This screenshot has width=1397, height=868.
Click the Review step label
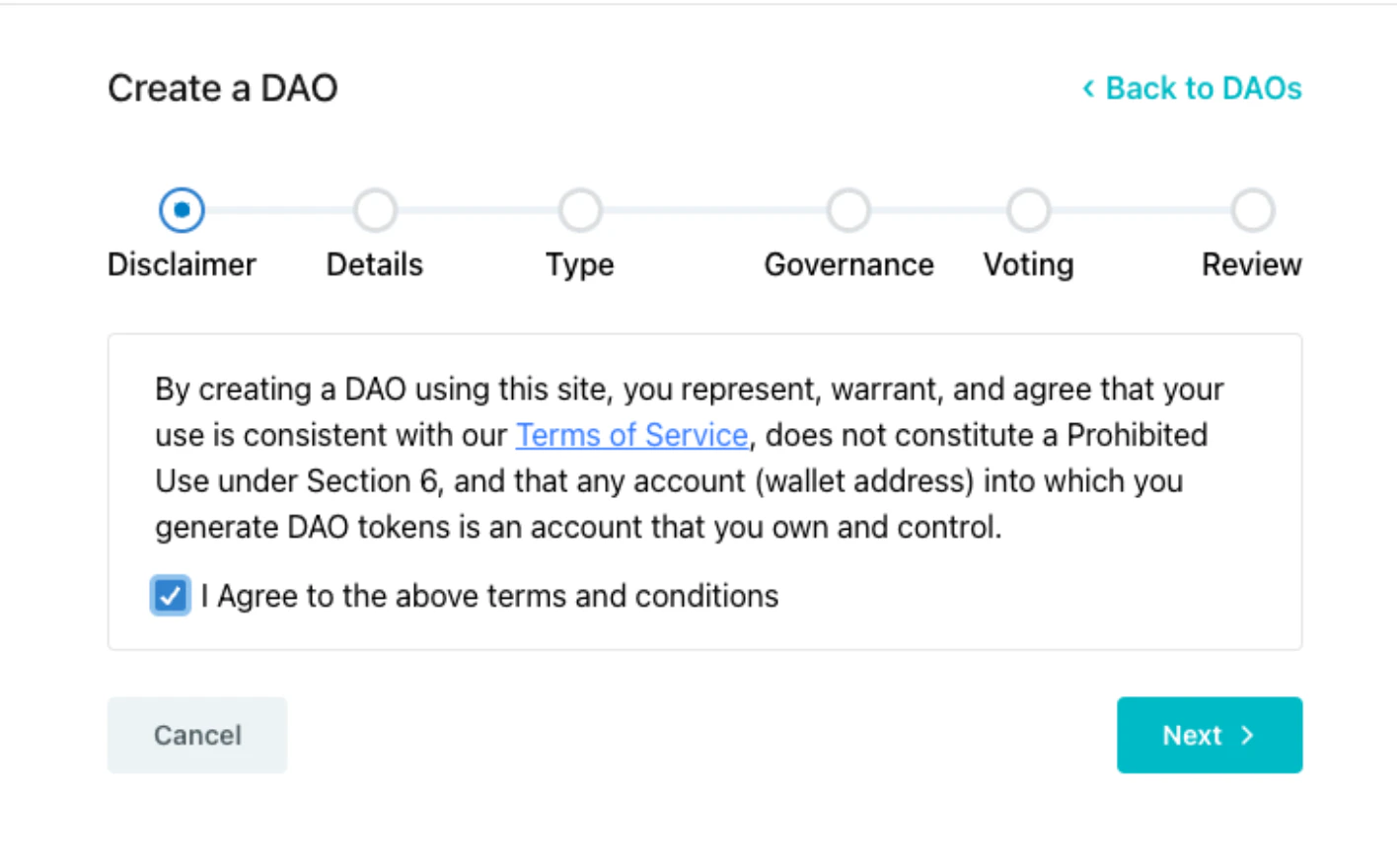coord(1251,264)
